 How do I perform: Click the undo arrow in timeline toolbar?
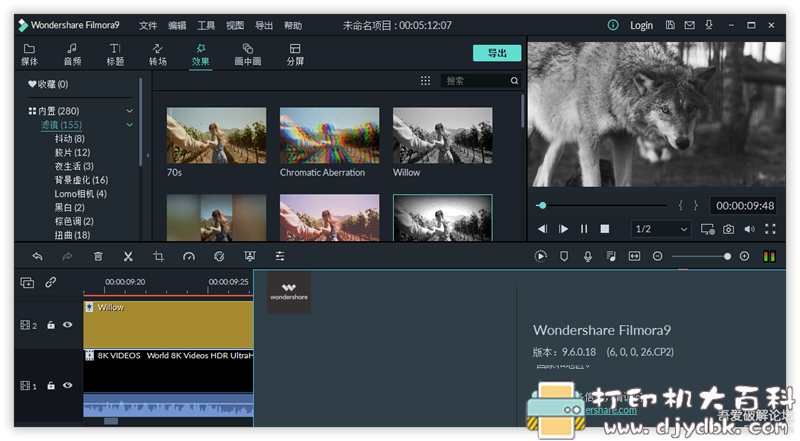point(37,256)
